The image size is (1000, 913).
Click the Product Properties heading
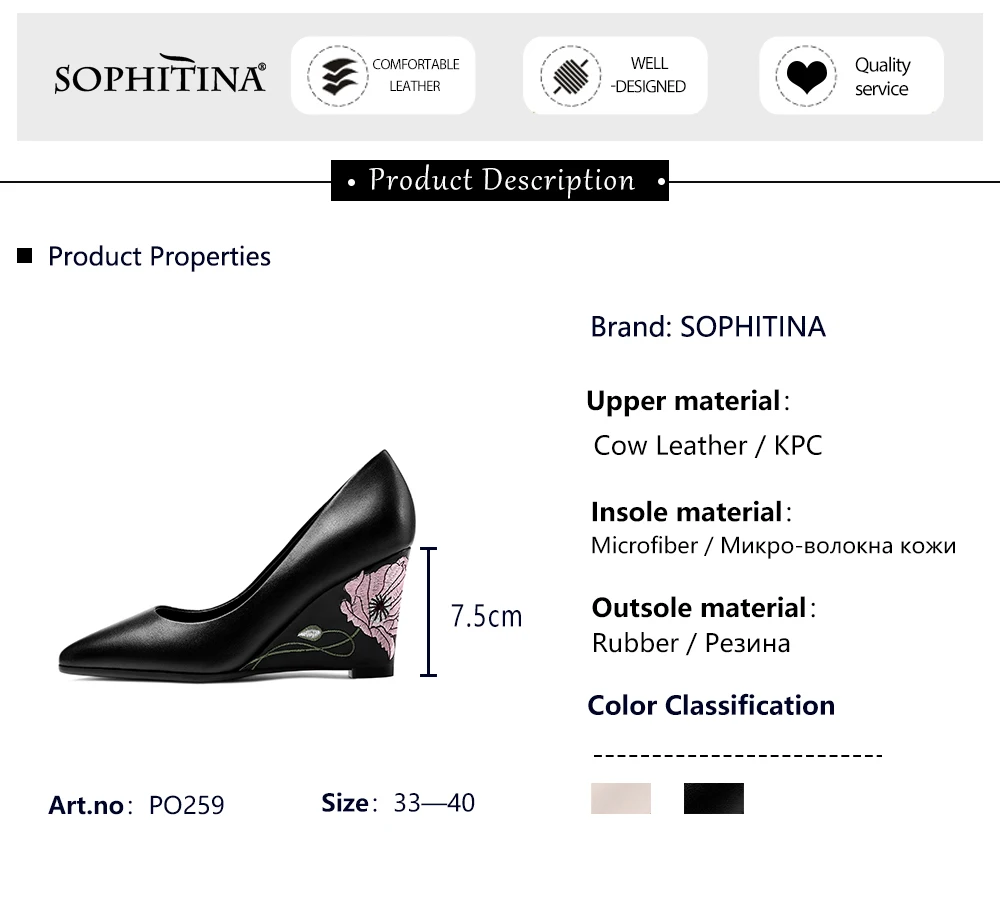click(159, 256)
